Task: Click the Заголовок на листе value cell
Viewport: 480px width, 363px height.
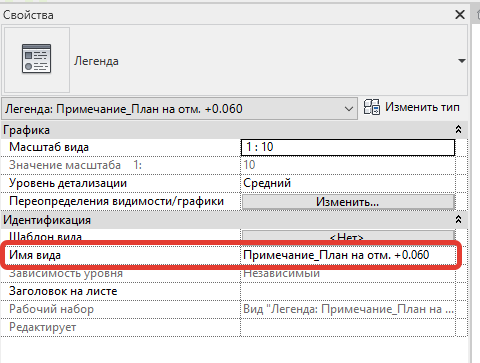Action: [x=348, y=291]
